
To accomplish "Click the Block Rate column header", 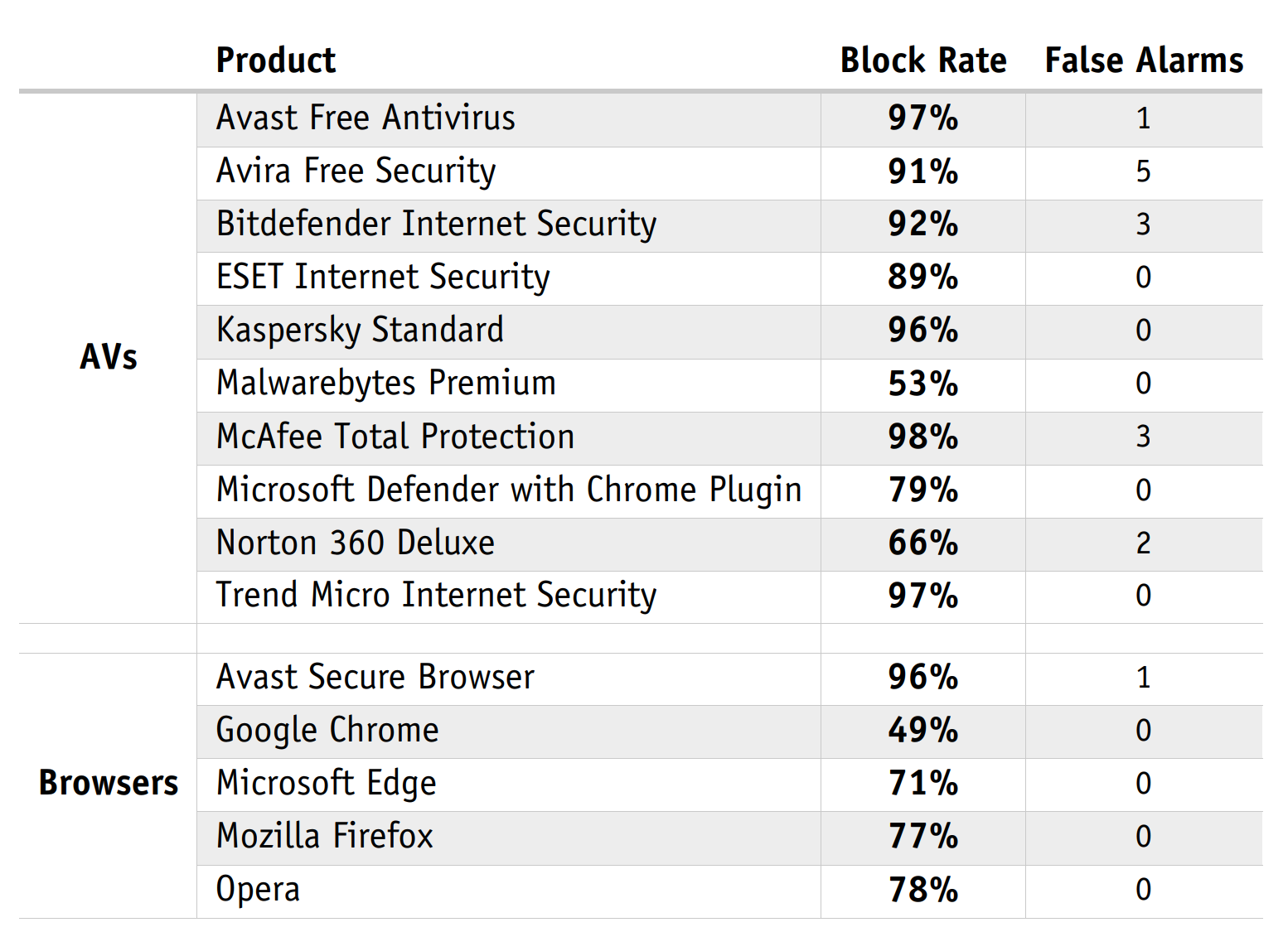I will pyautogui.click(x=923, y=60).
